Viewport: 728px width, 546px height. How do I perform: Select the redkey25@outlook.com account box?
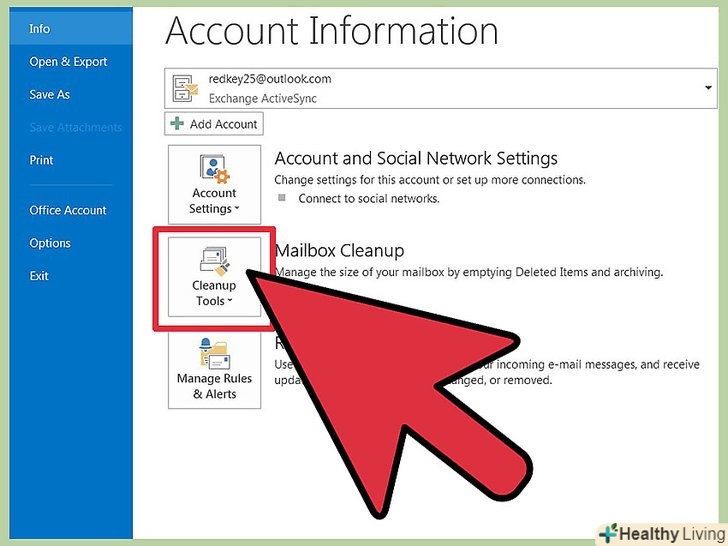click(x=441, y=88)
